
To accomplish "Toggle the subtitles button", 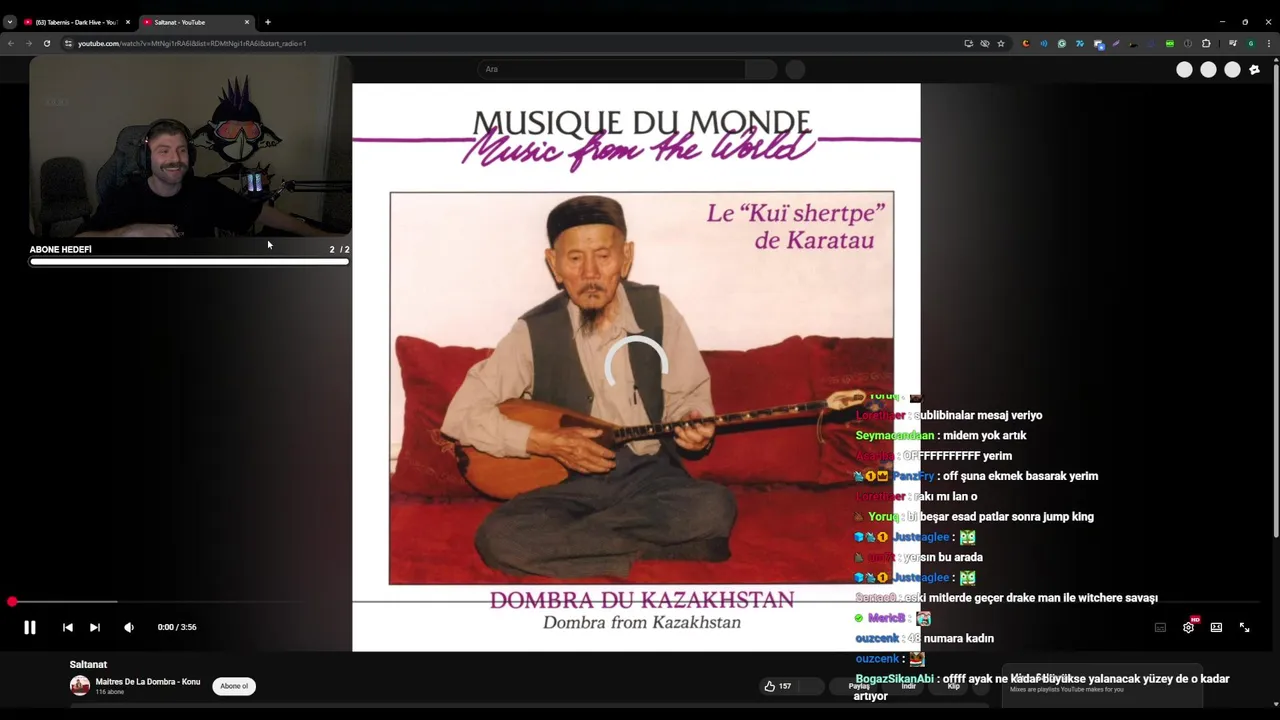I will [1160, 627].
